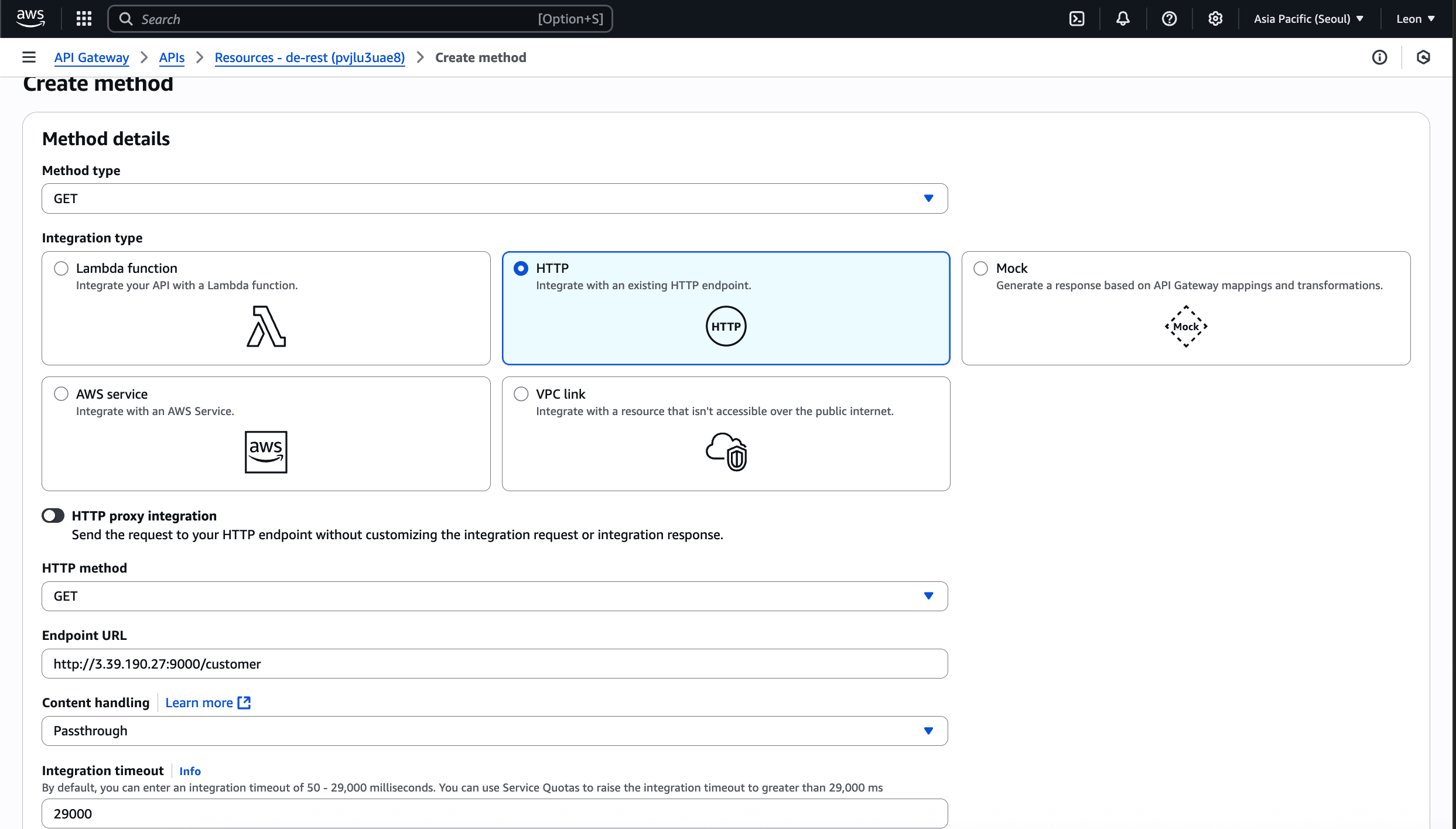Expand the Content handling Passthrough dropdown

pyautogui.click(x=494, y=731)
